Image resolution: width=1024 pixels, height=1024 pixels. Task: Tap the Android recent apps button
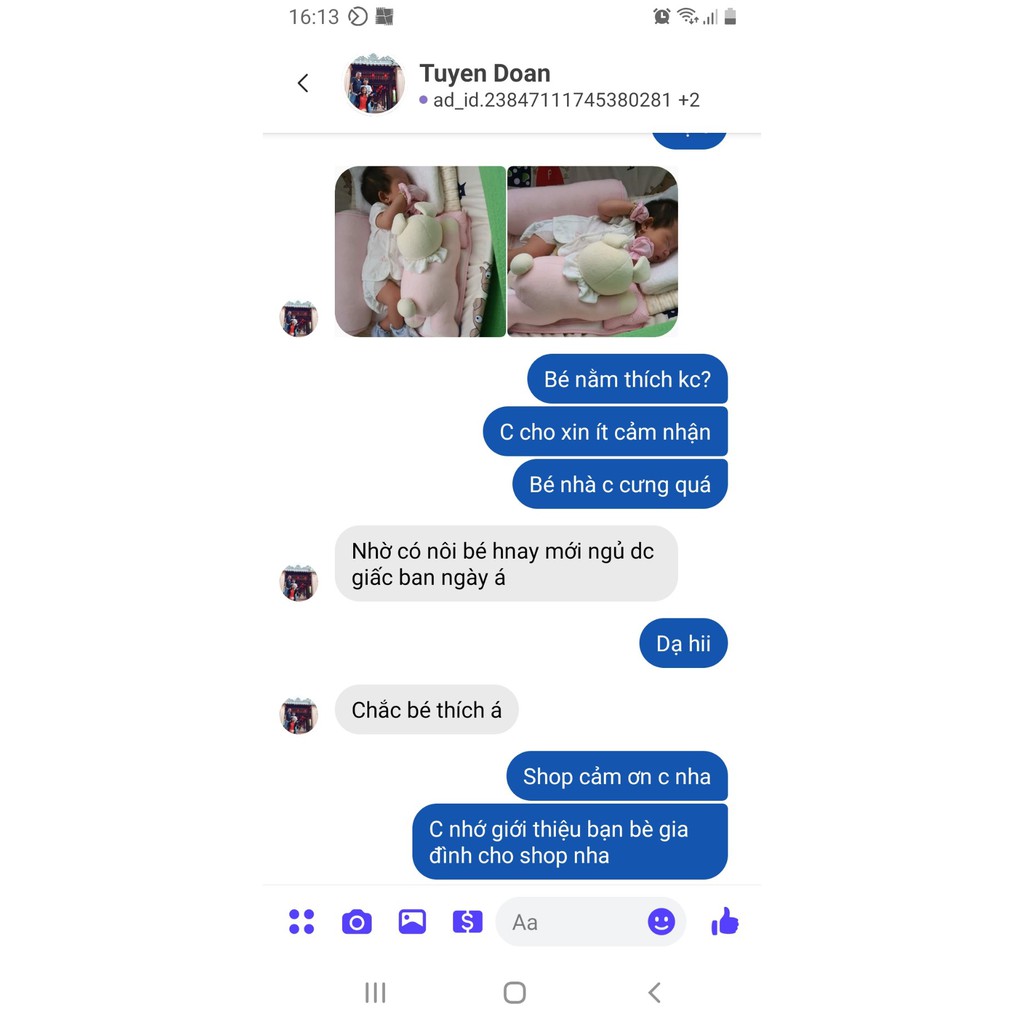[376, 993]
